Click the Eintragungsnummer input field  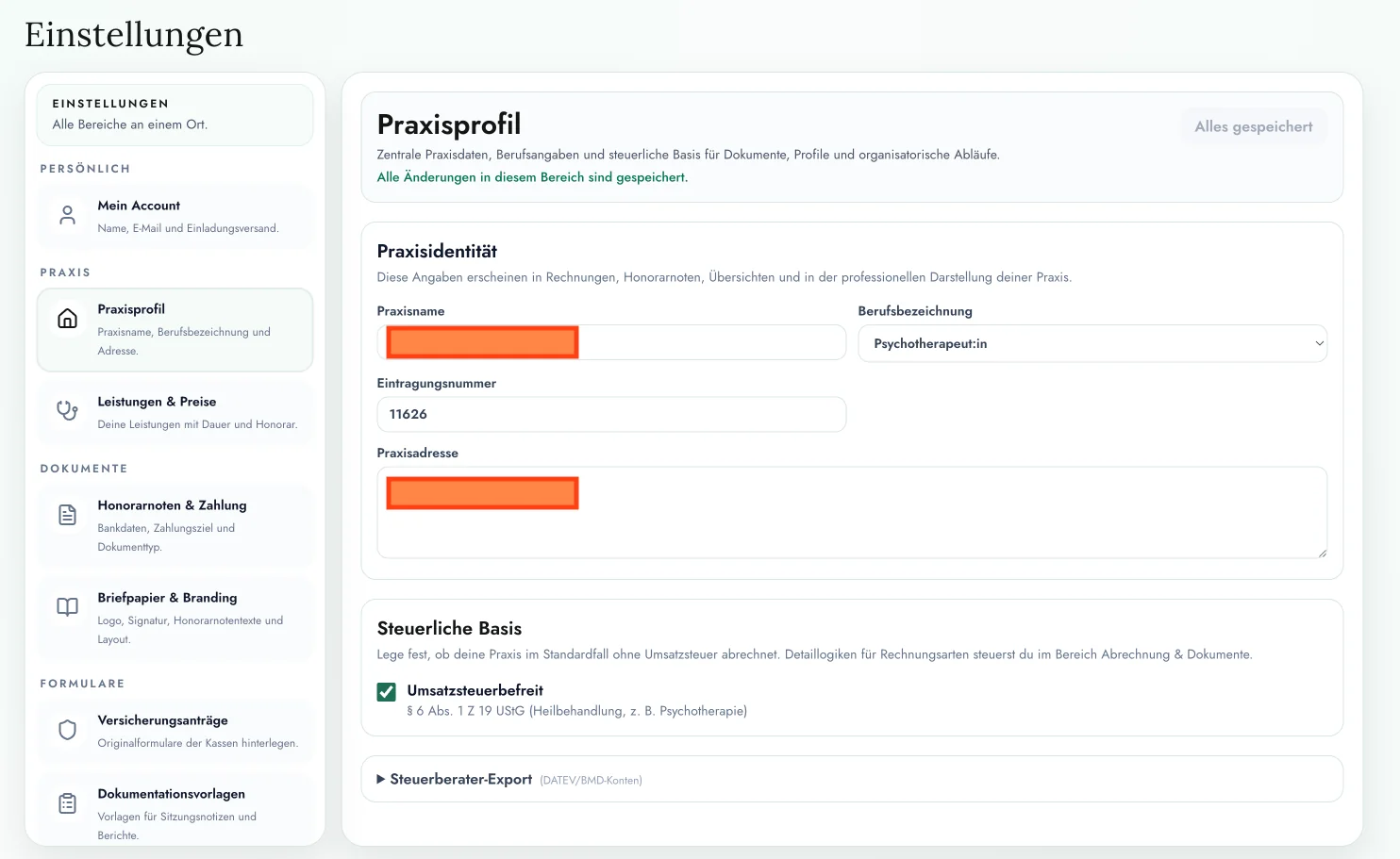coord(611,414)
